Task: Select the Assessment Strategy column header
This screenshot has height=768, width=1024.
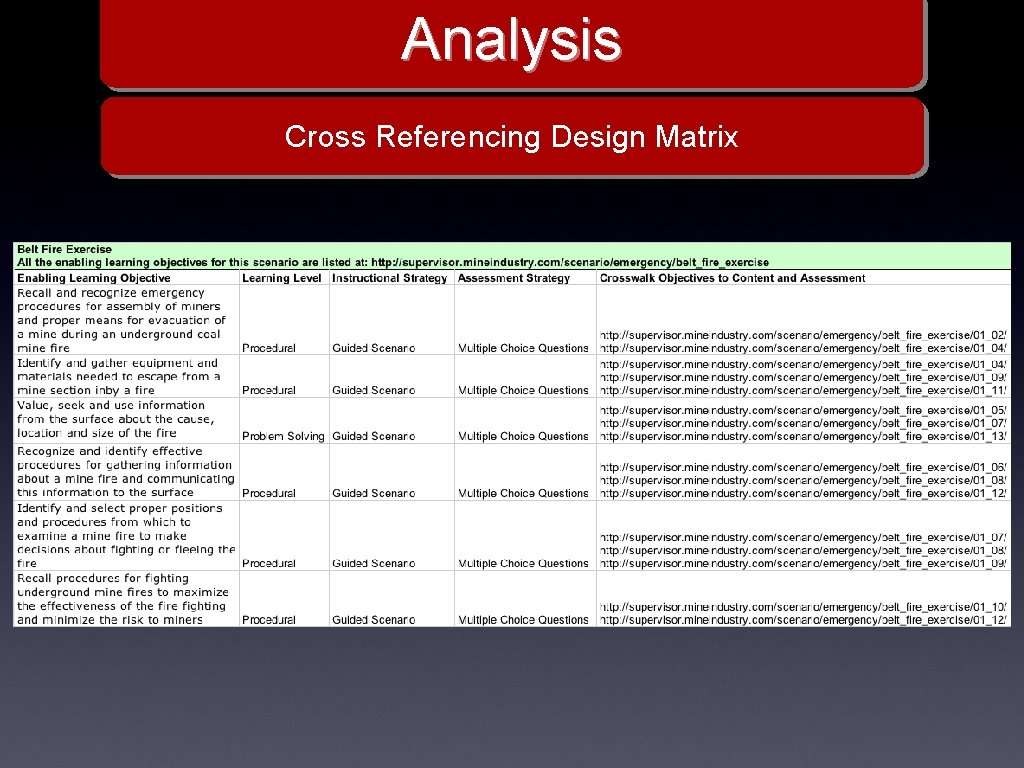Action: pos(513,278)
